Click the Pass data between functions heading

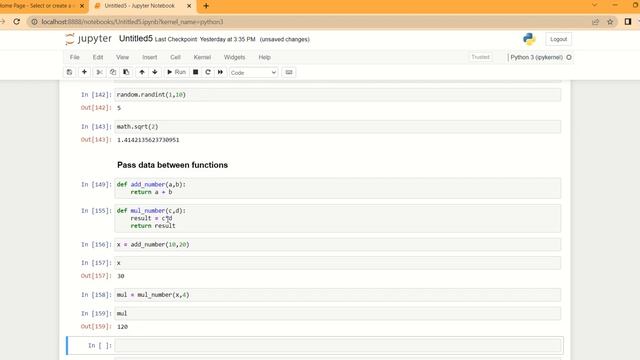point(172,165)
